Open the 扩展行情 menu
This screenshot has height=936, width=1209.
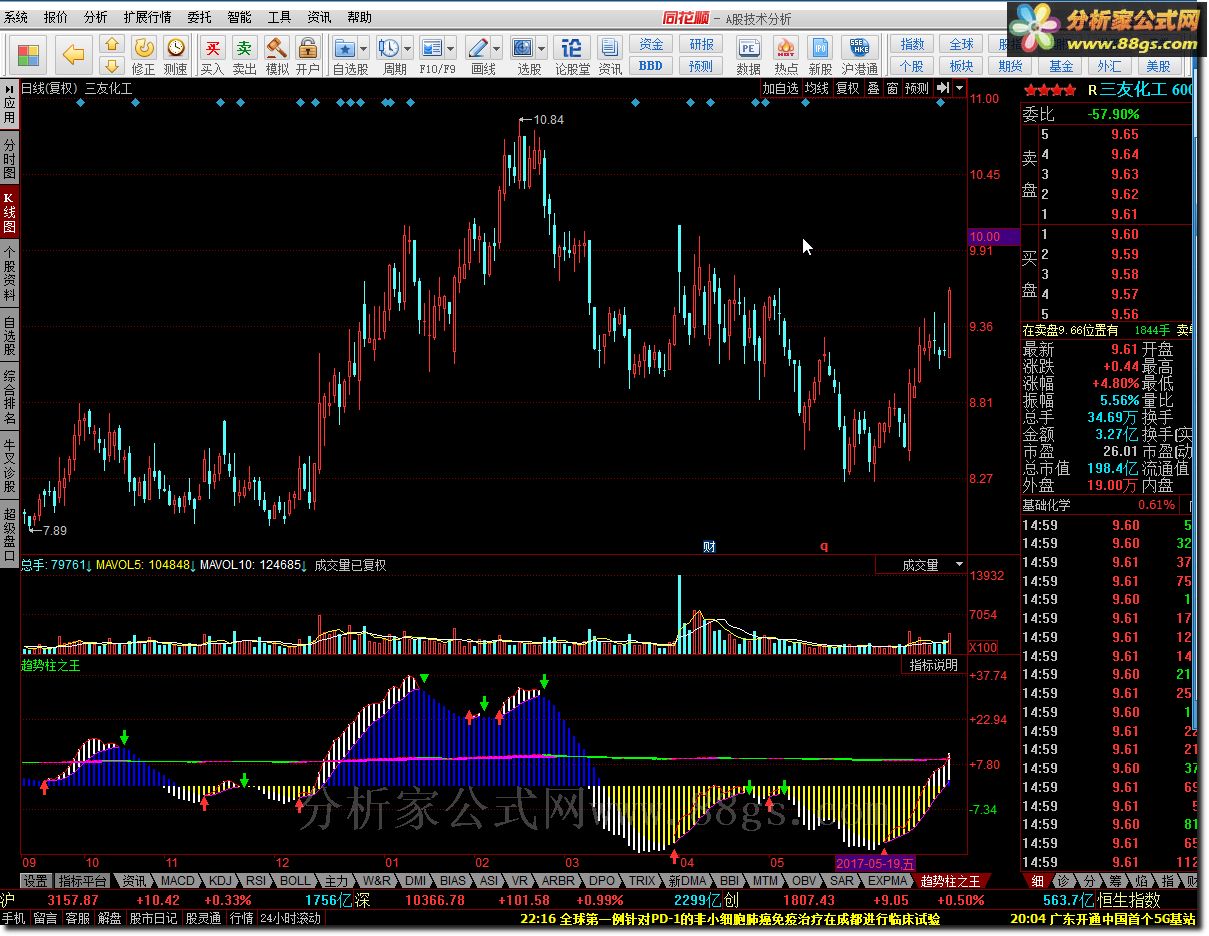pos(147,17)
